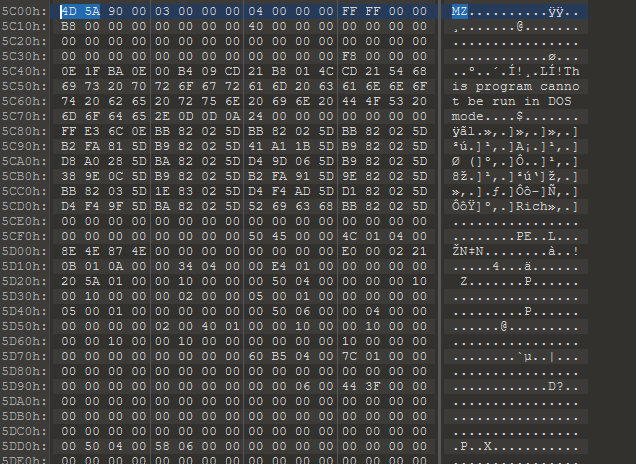Select byte B4 in row 5C40h
The image size is (636, 464).
coord(185,71)
